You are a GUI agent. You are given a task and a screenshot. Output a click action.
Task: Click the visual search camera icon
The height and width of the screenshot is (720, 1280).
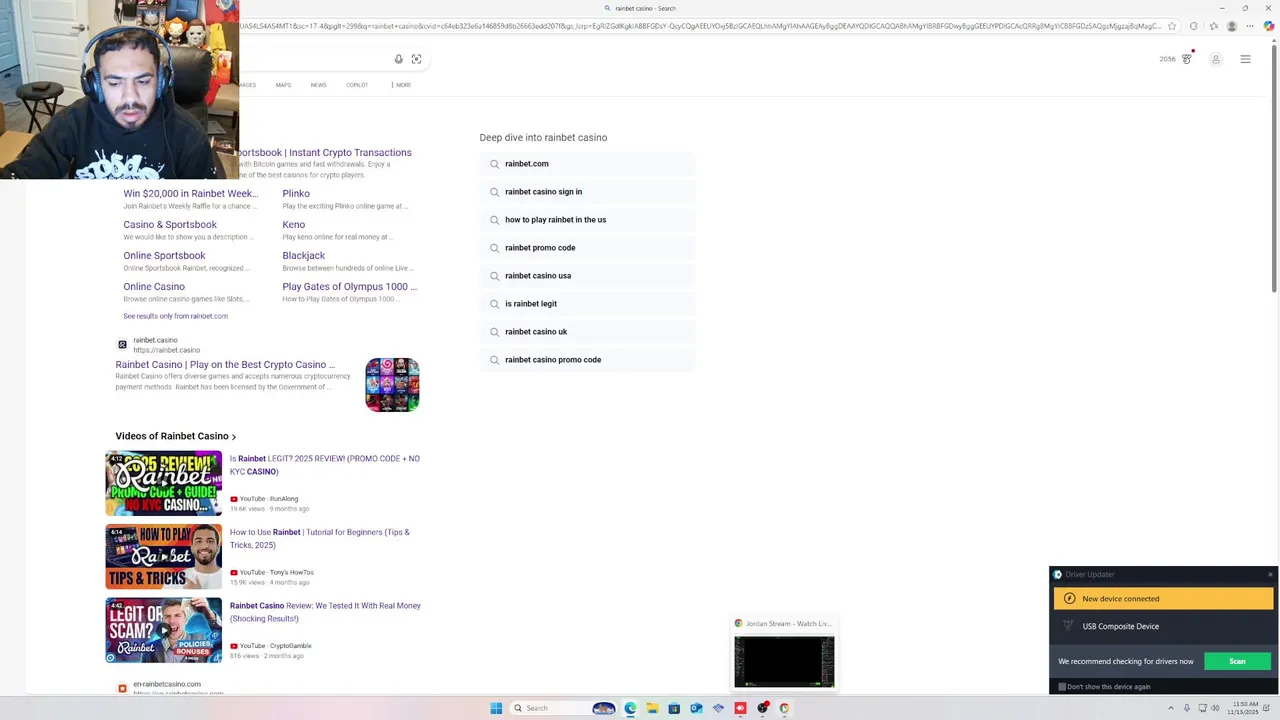point(416,59)
